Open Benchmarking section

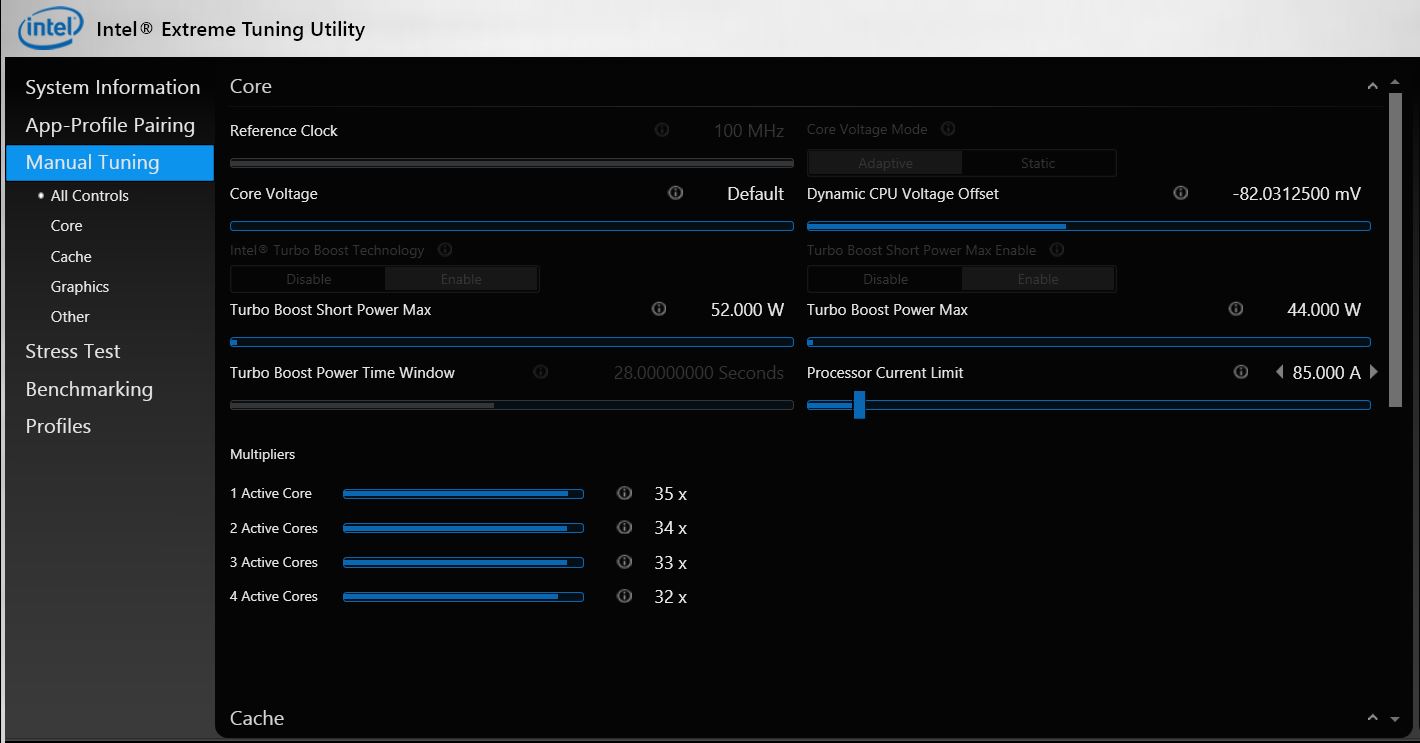(89, 389)
